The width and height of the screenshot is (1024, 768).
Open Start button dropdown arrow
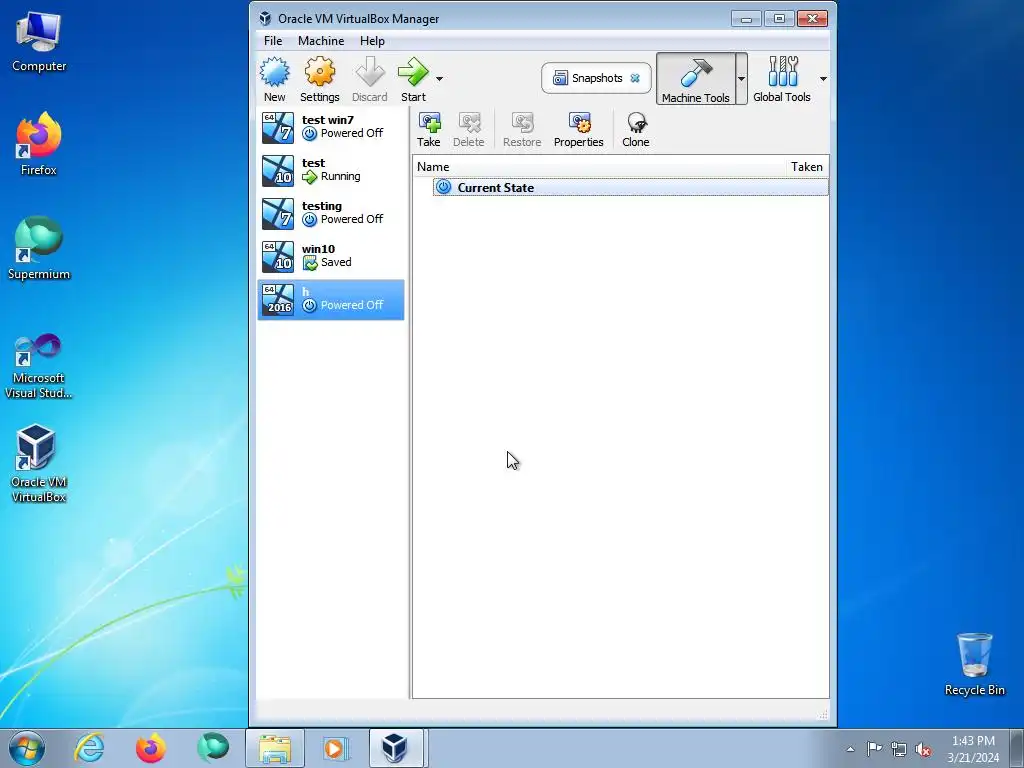point(440,79)
